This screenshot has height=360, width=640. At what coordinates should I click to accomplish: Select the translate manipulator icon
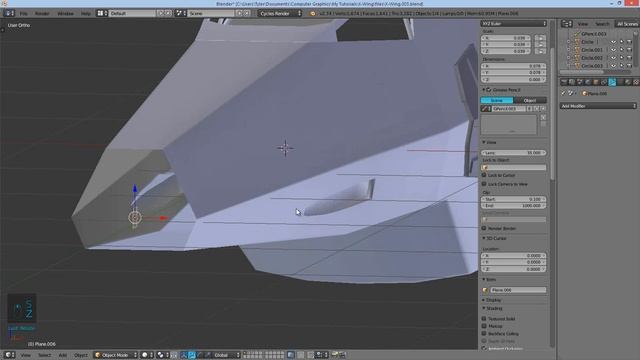pos(191,355)
